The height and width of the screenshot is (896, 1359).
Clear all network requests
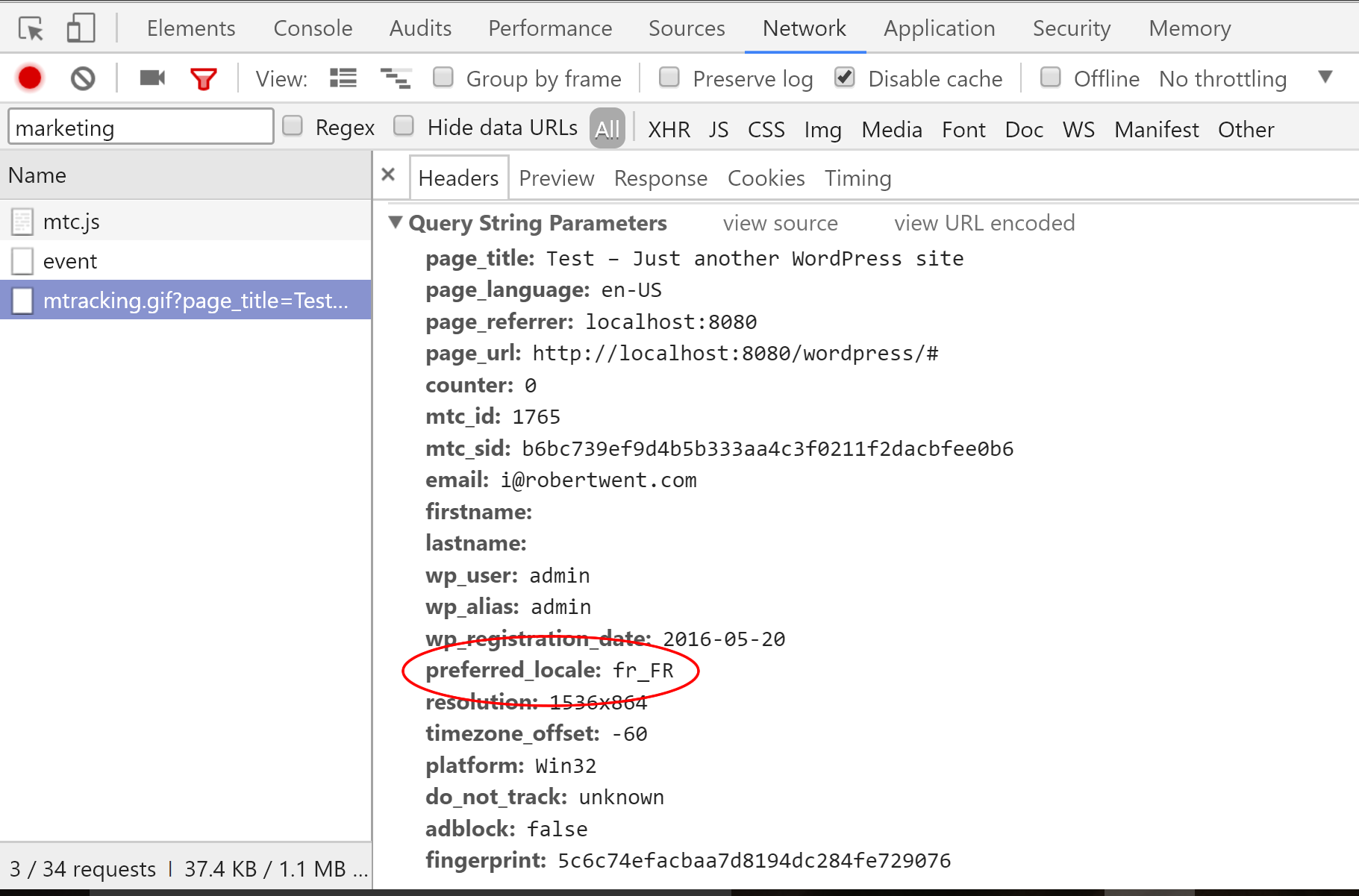coord(82,78)
